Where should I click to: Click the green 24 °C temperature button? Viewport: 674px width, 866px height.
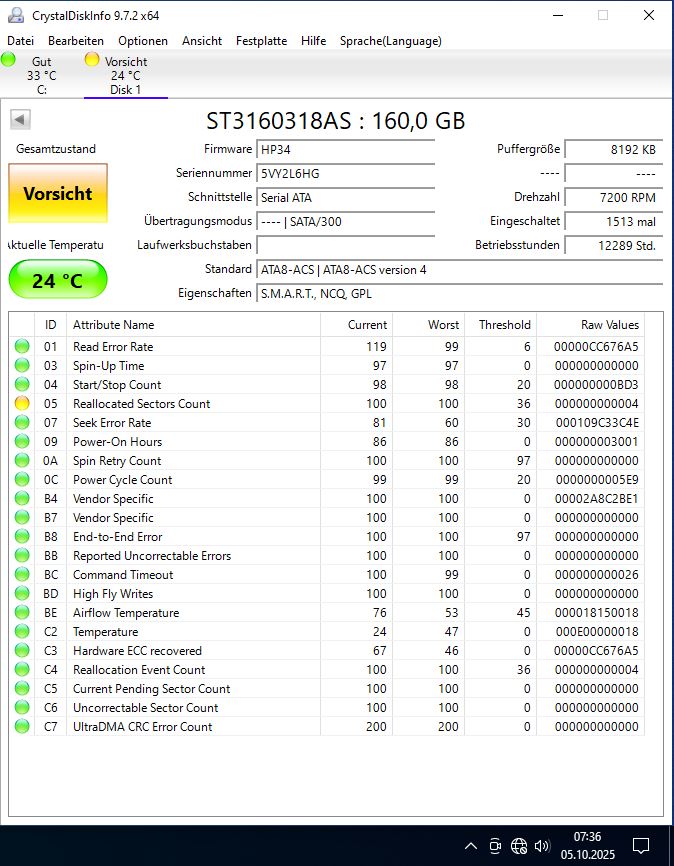coord(58,280)
